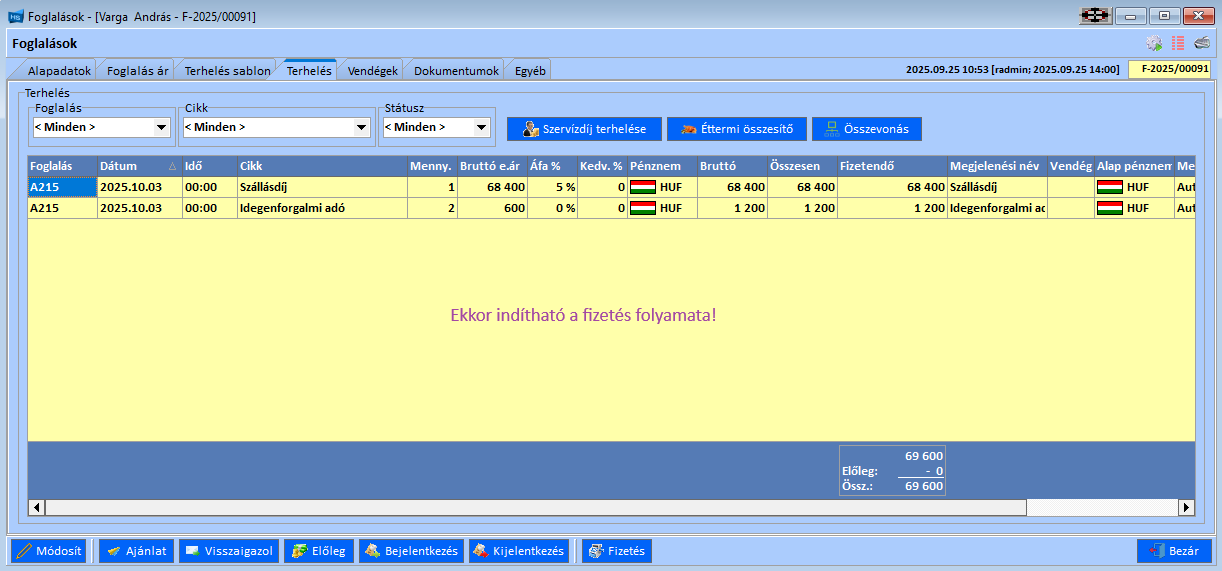Click the printer icon in header
Viewport: 1222px width, 571px height.
[x=1201, y=43]
